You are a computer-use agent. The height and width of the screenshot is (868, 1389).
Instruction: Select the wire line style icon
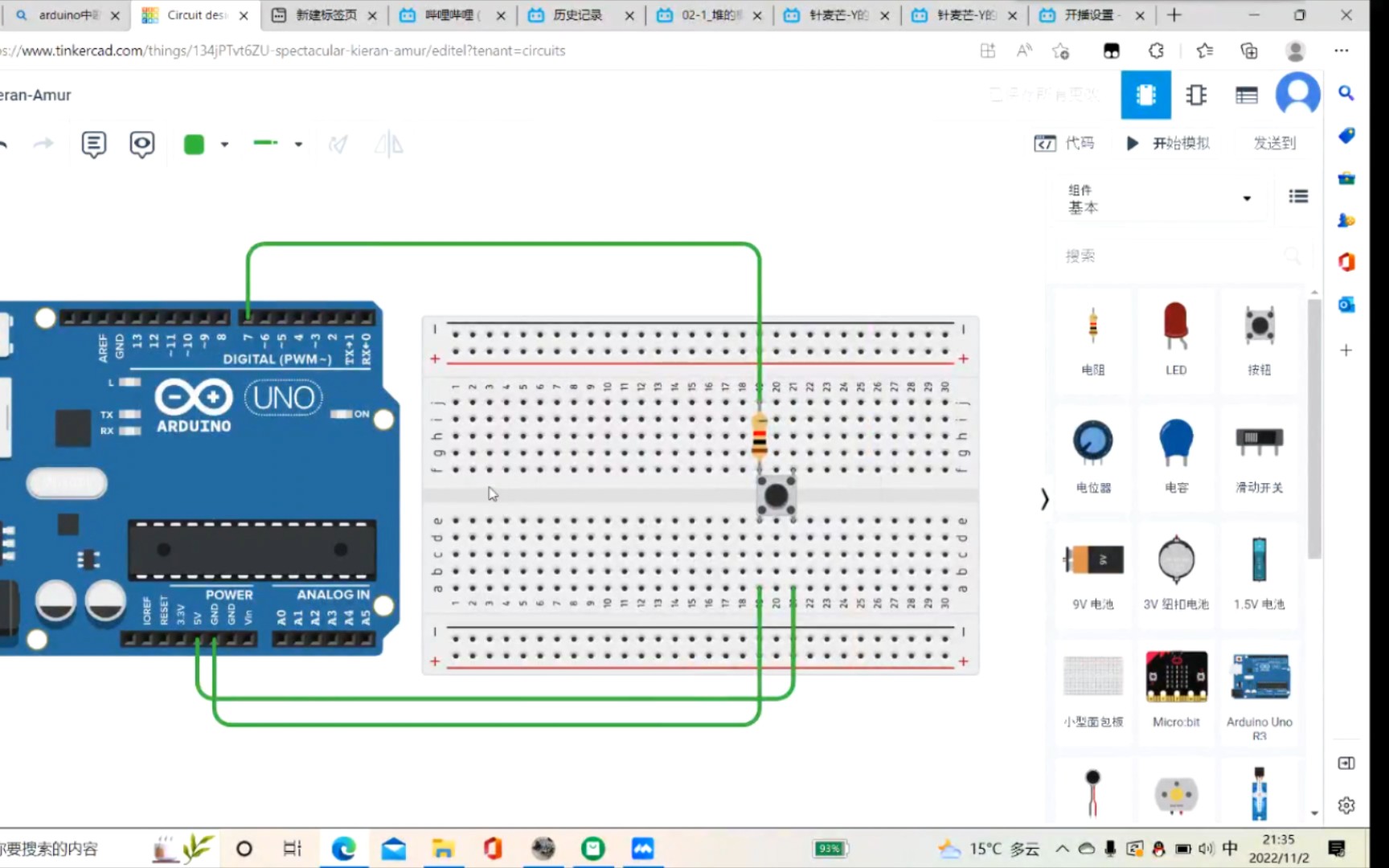(x=265, y=143)
